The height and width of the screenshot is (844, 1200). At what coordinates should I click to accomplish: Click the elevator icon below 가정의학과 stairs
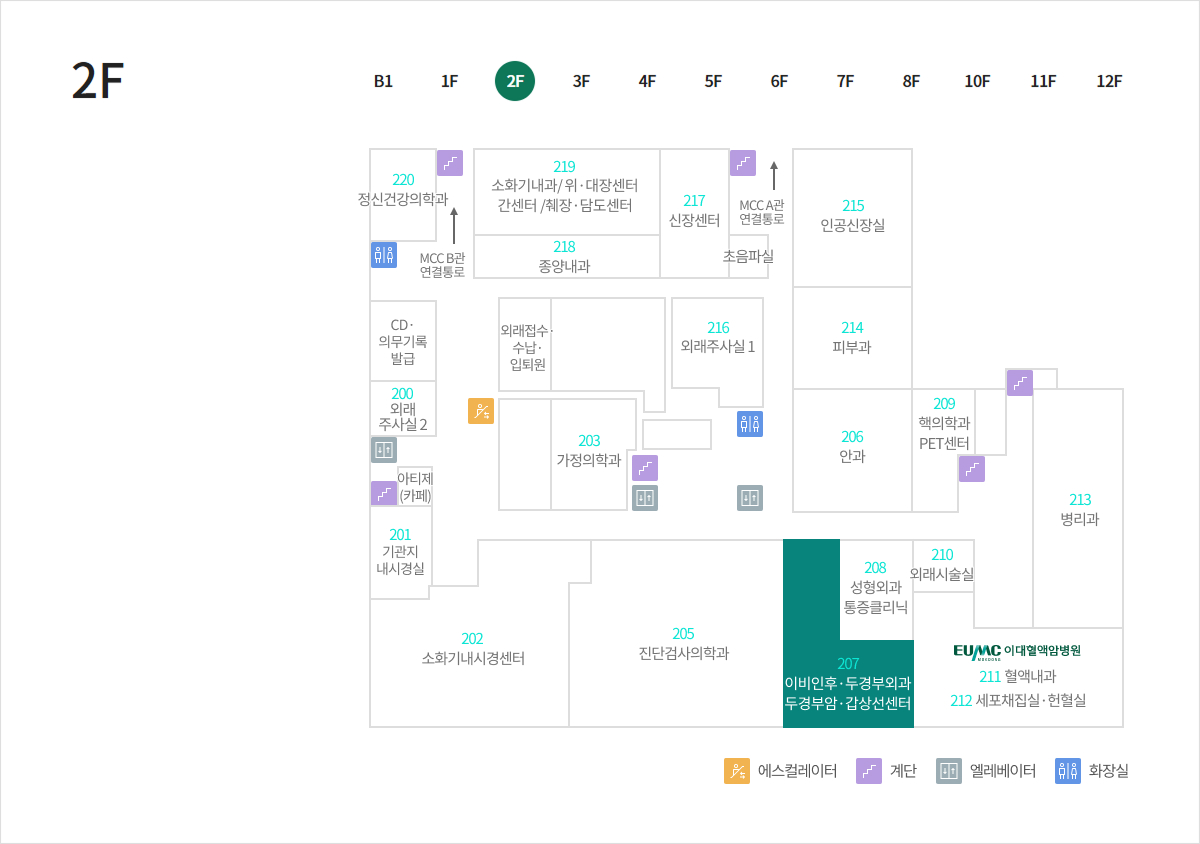[645, 498]
